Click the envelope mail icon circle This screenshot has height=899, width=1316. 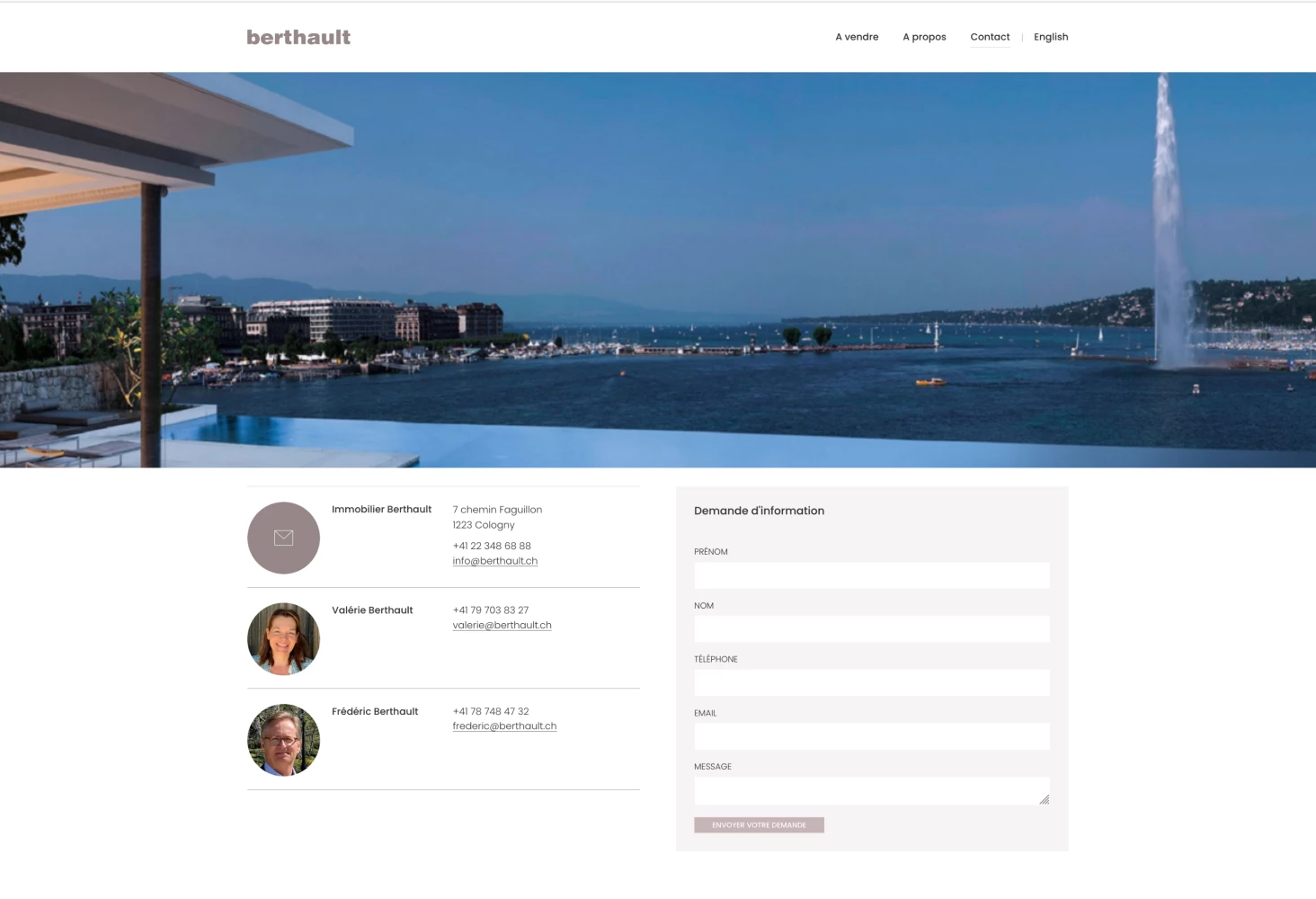[283, 538]
